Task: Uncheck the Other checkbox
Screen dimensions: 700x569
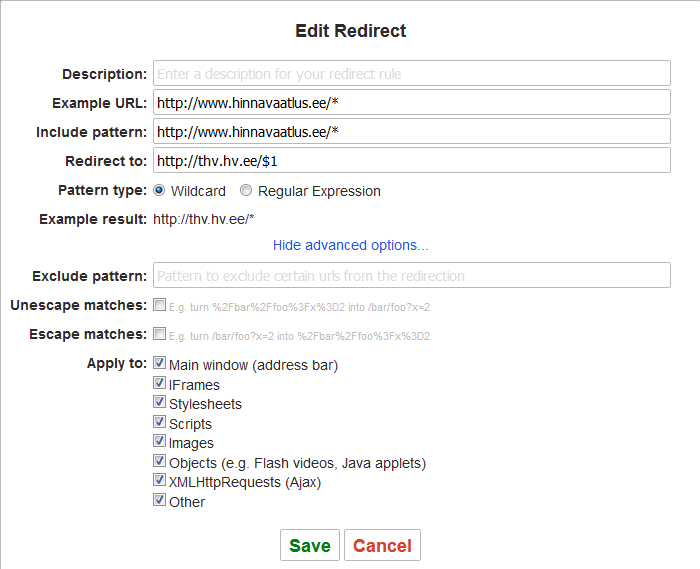Action: [x=159, y=499]
